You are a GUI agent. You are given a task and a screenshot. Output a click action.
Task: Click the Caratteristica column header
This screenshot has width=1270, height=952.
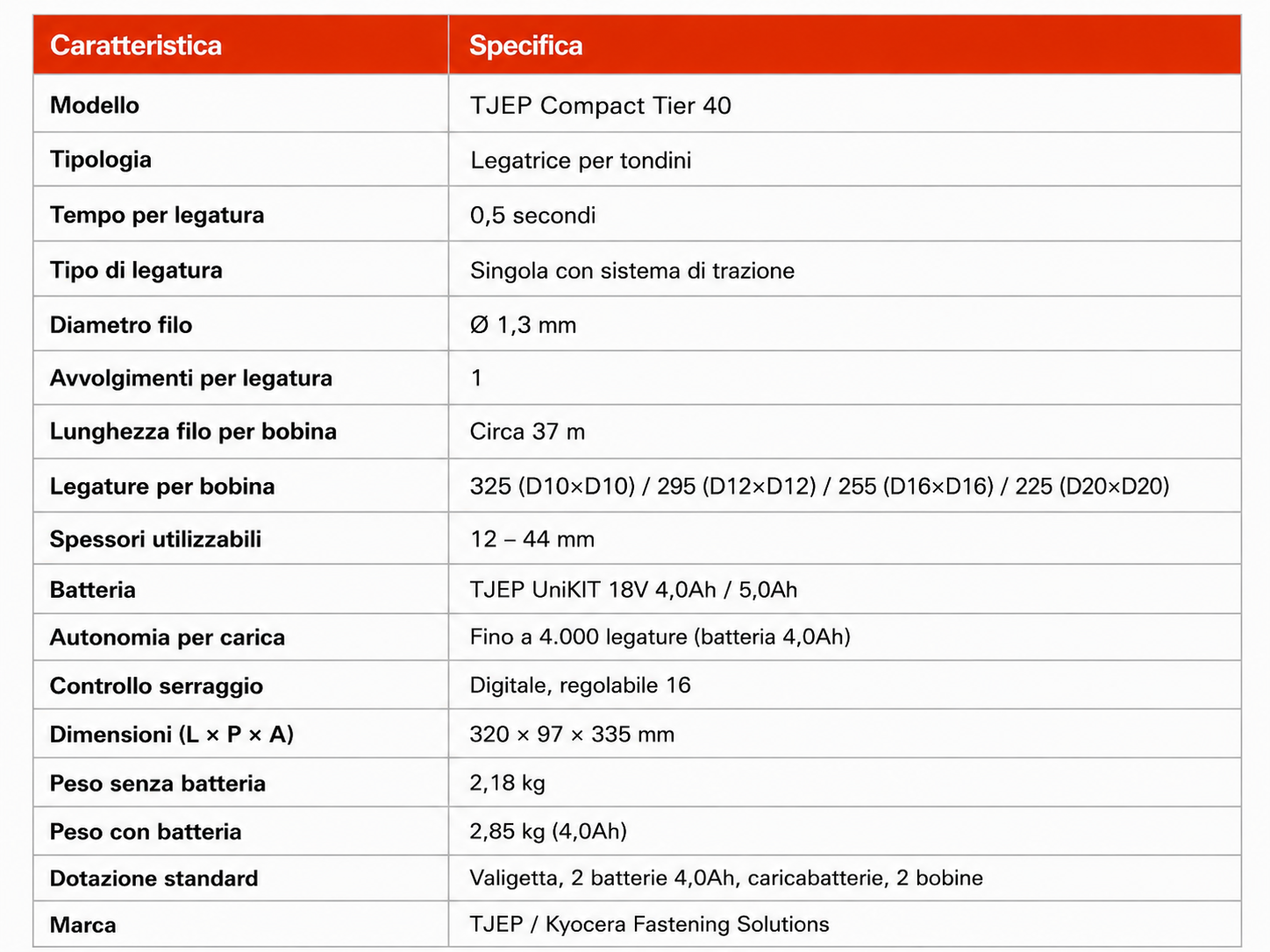136,46
